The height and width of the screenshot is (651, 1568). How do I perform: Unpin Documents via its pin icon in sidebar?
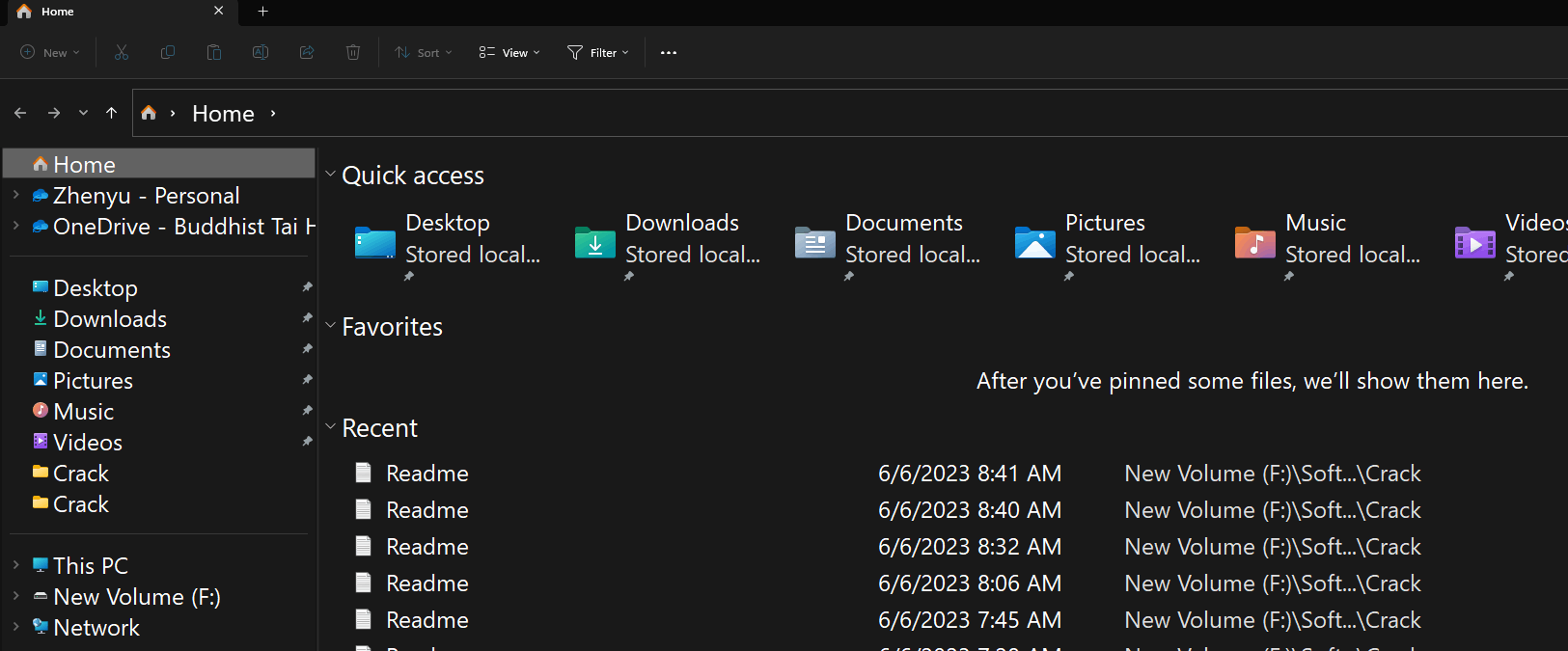307,348
